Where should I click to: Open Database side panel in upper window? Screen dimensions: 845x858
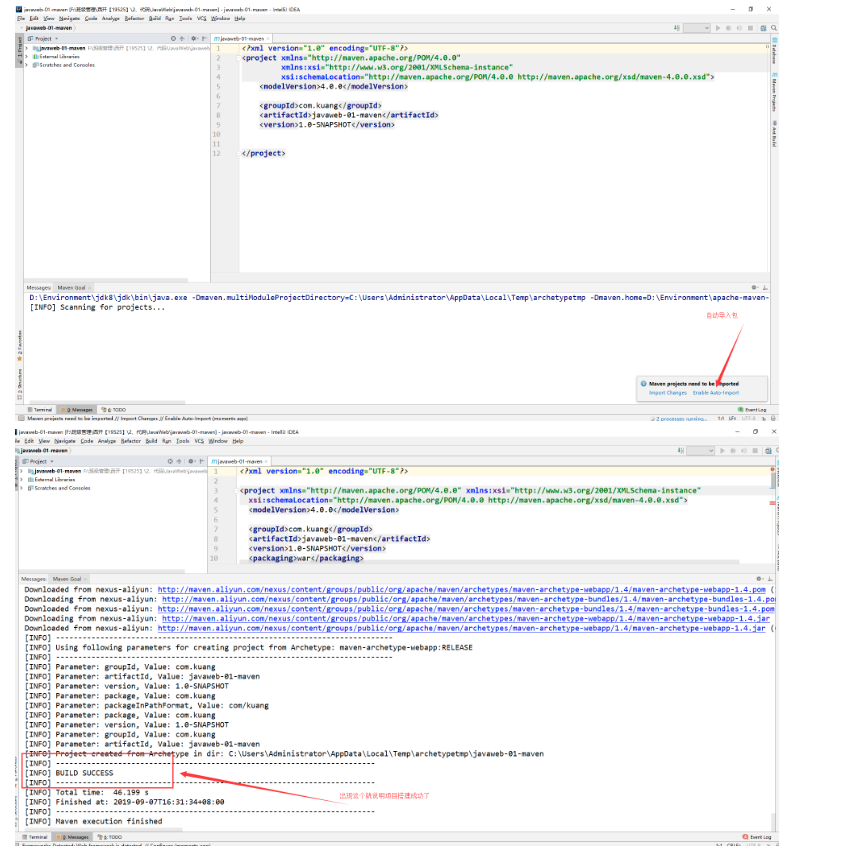click(774, 51)
